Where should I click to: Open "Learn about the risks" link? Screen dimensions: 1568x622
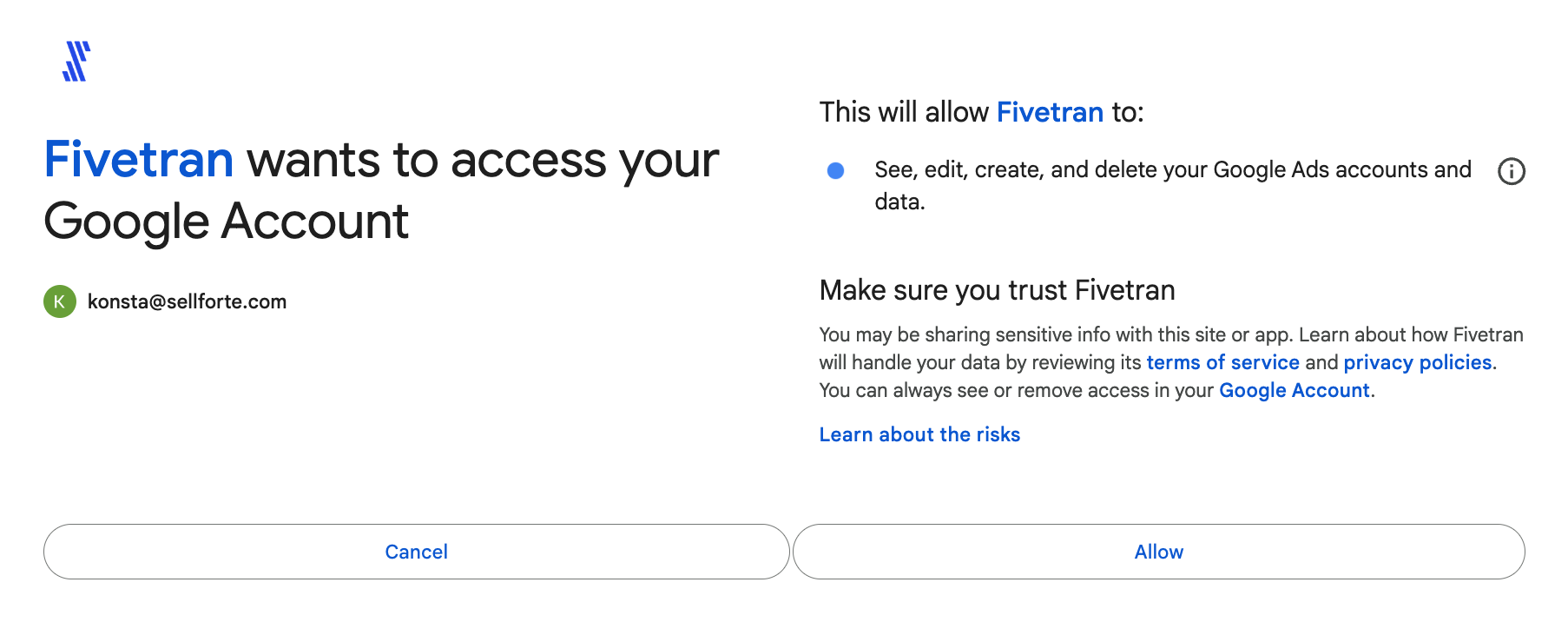pos(919,434)
